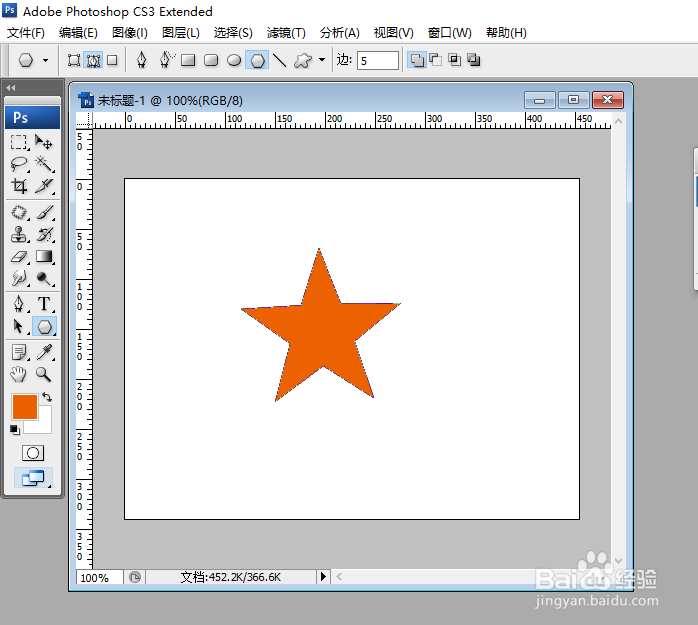Open geometry options dropdown arrow
Screen dimensions: 698x625
click(322, 60)
